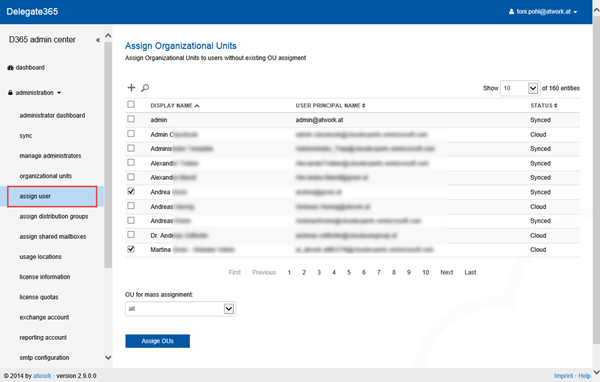The image size is (600, 382).
Task: Uncheck the Martina row checkbox
Action: pyautogui.click(x=131, y=249)
